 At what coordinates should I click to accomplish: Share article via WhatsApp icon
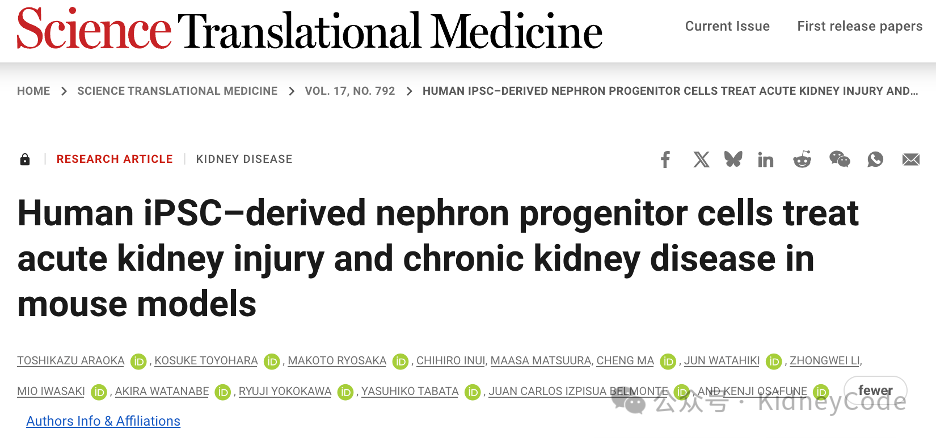pos(875,159)
